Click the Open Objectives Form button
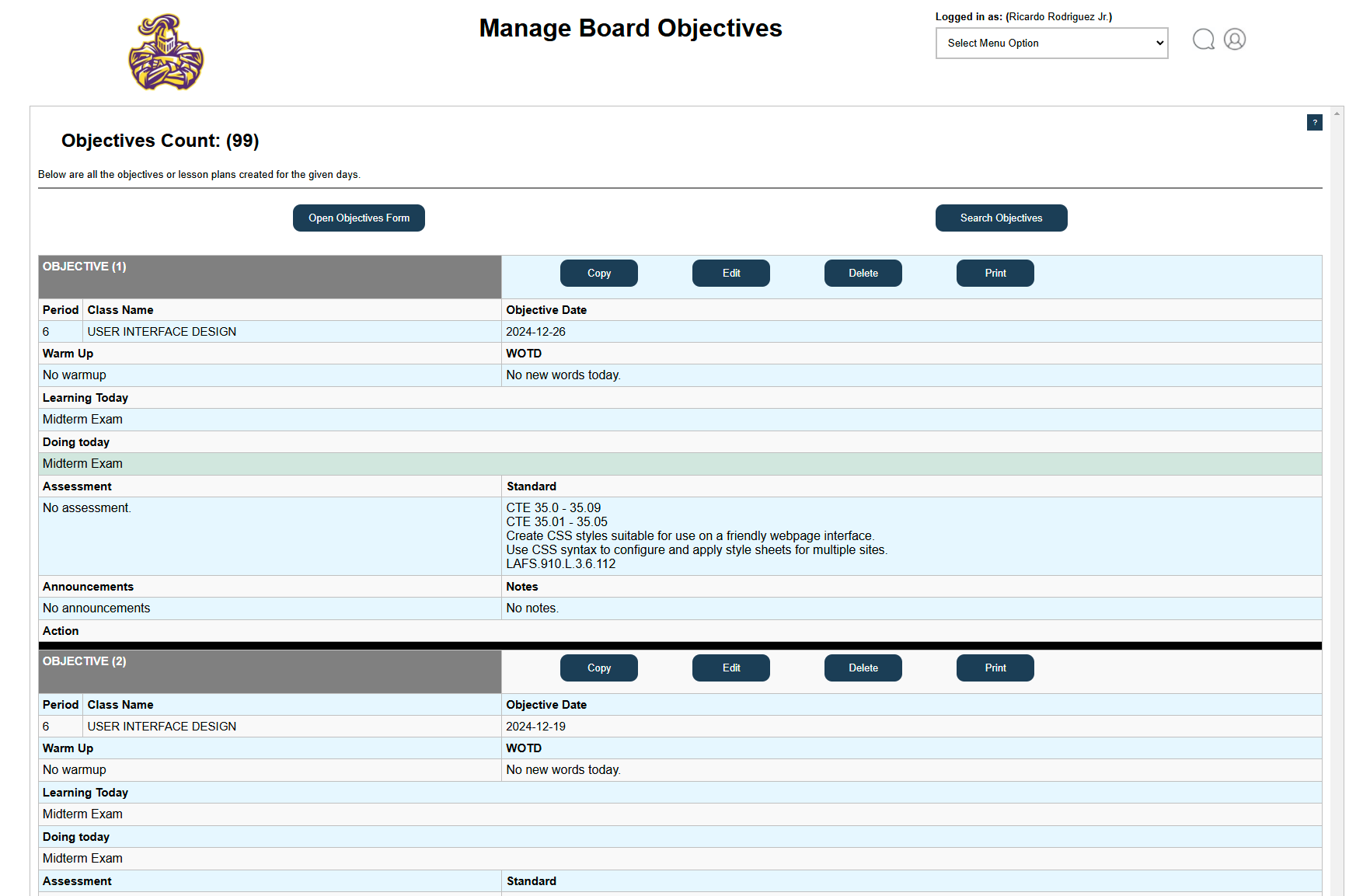The width and height of the screenshot is (1370, 896). pyautogui.click(x=358, y=218)
